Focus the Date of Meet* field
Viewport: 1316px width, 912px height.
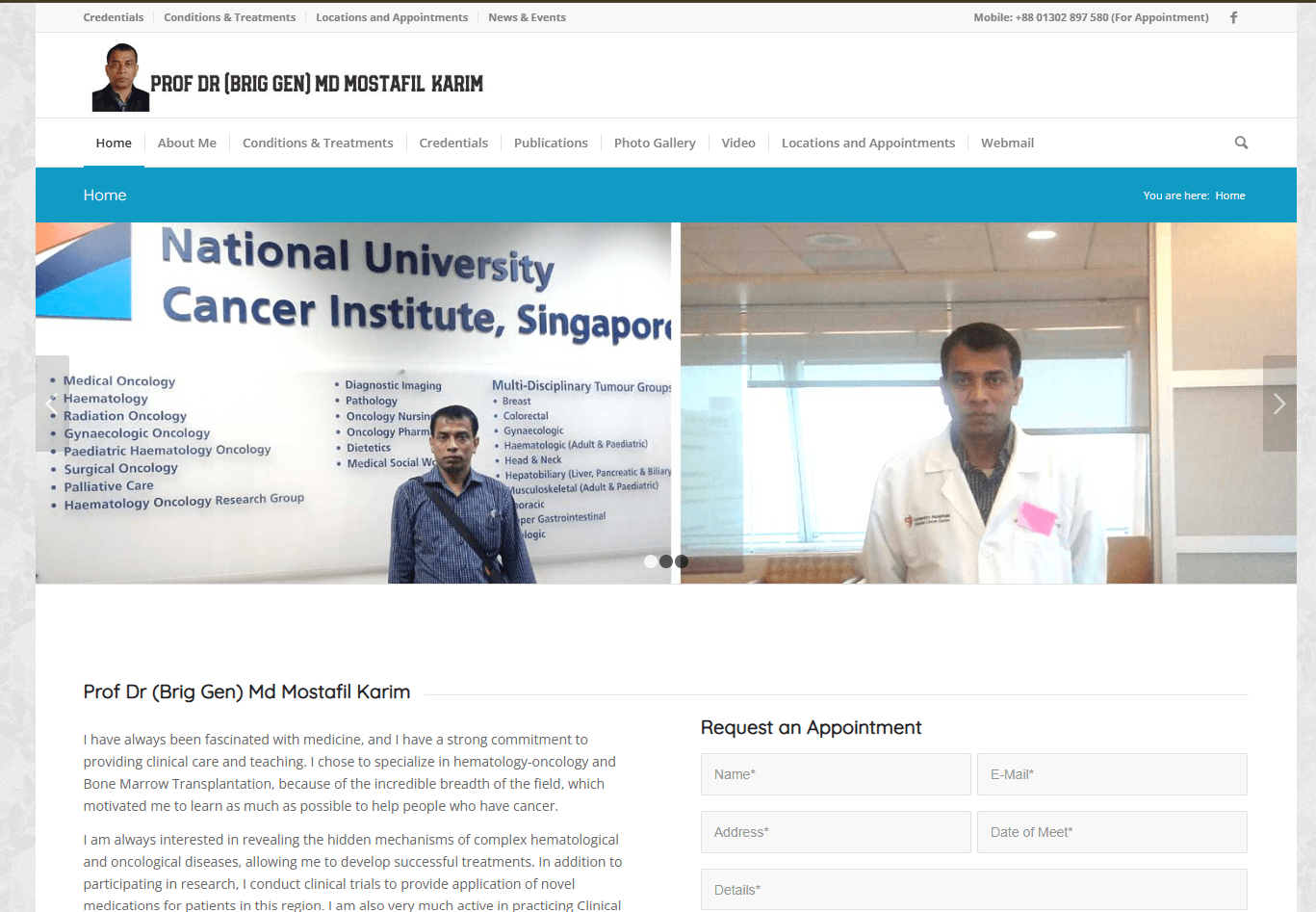coord(1112,832)
